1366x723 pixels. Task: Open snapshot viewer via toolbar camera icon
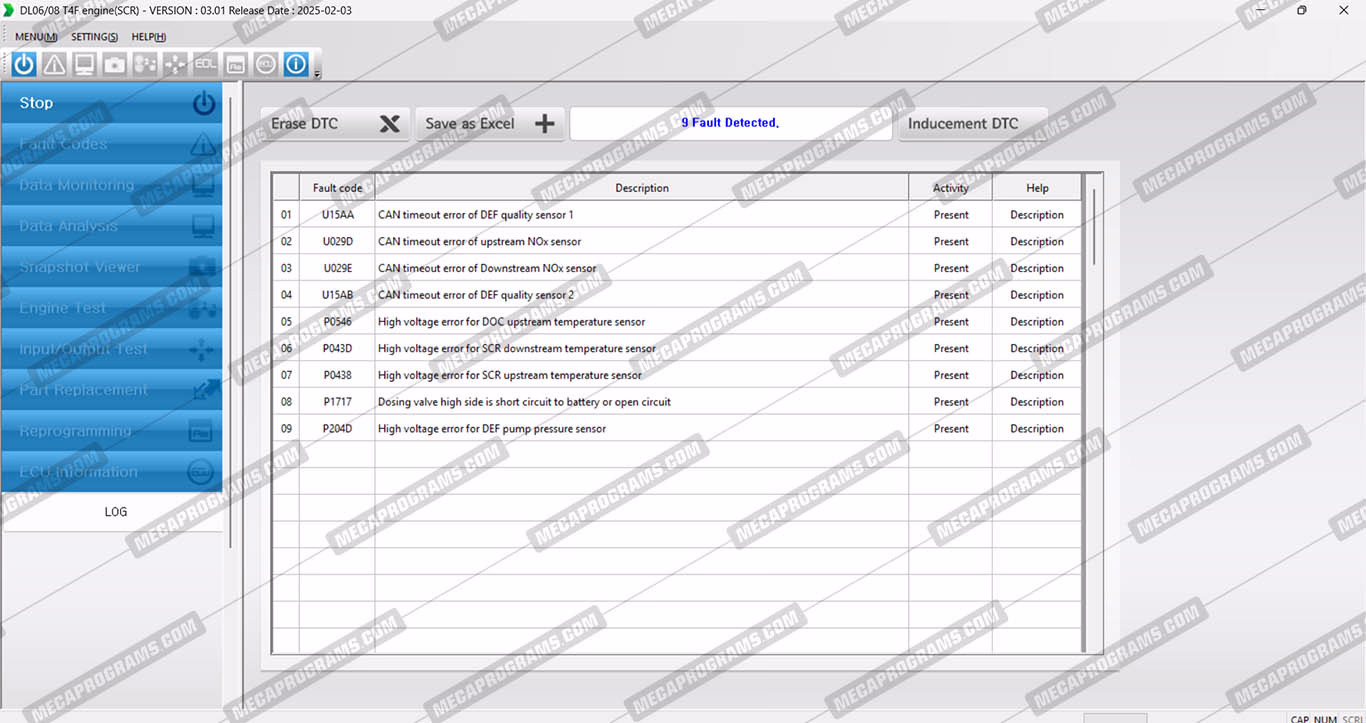pyautogui.click(x=115, y=65)
